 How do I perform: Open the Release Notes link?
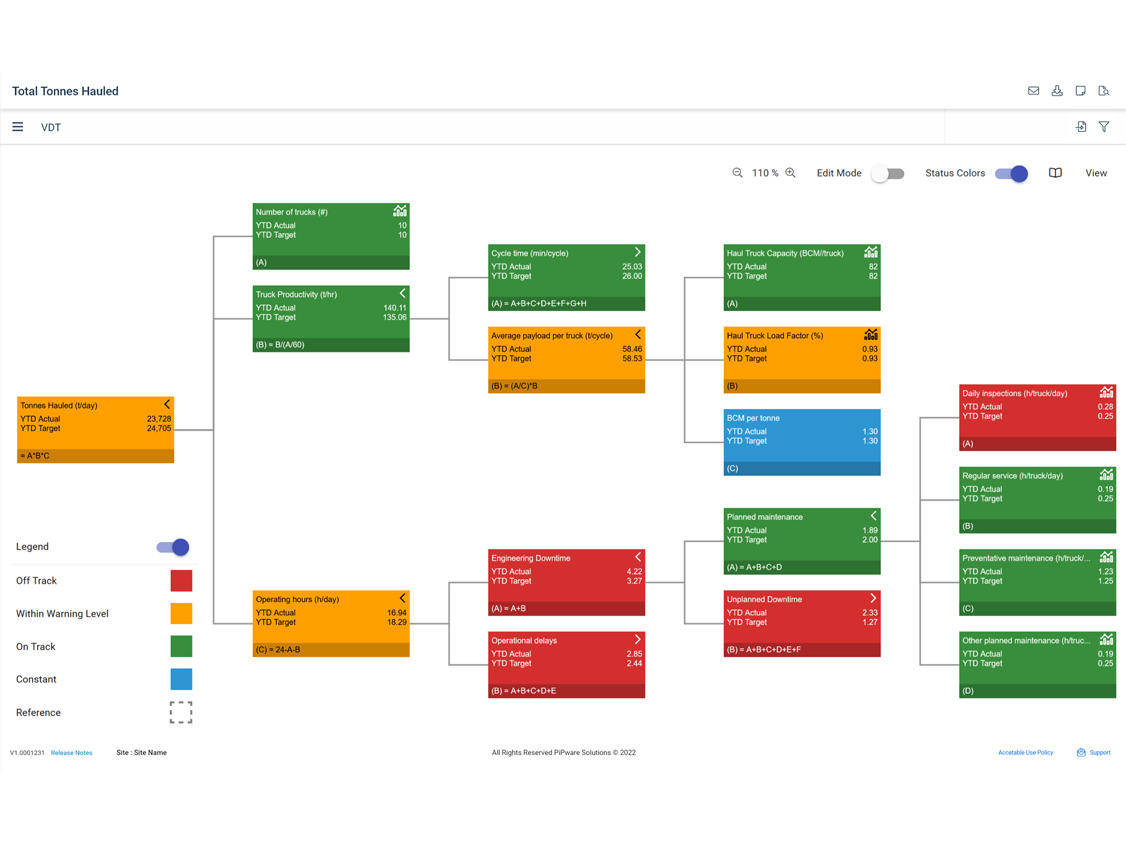[x=71, y=752]
